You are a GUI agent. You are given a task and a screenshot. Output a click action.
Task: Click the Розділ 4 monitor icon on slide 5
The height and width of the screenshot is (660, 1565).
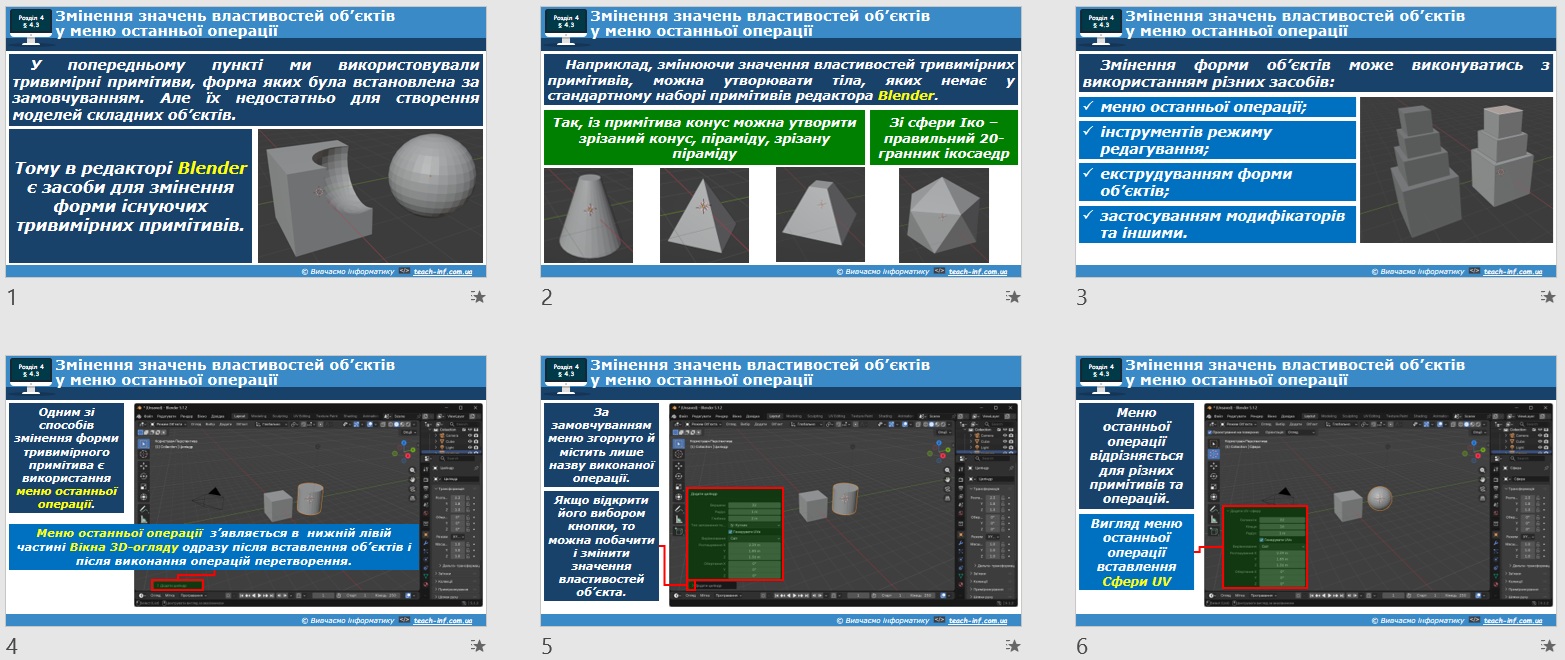click(565, 376)
